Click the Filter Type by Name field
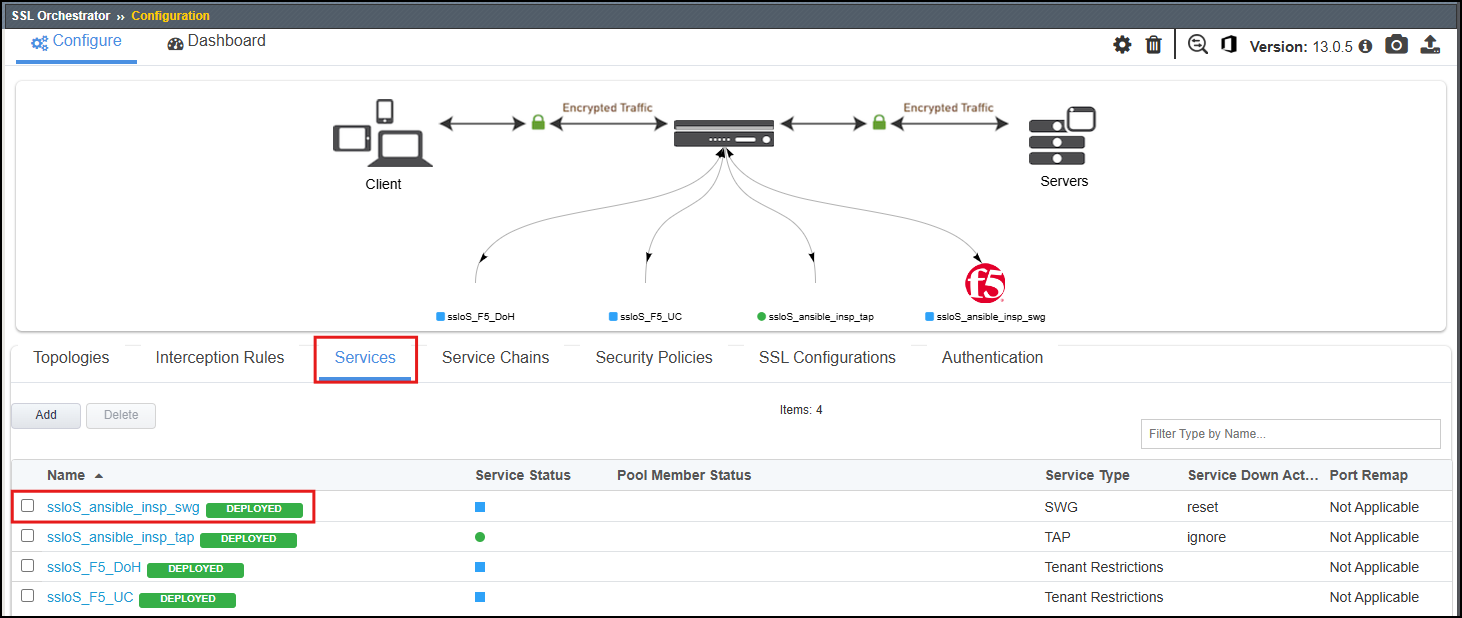1462x618 pixels. 1290,434
